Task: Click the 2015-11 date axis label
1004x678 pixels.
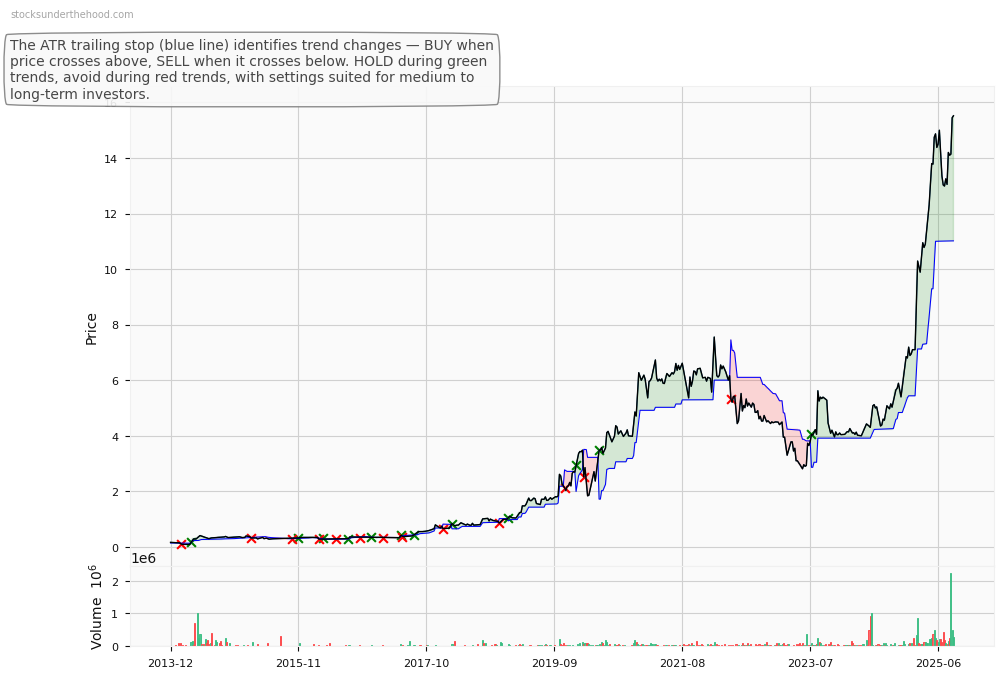Action: click(298, 663)
